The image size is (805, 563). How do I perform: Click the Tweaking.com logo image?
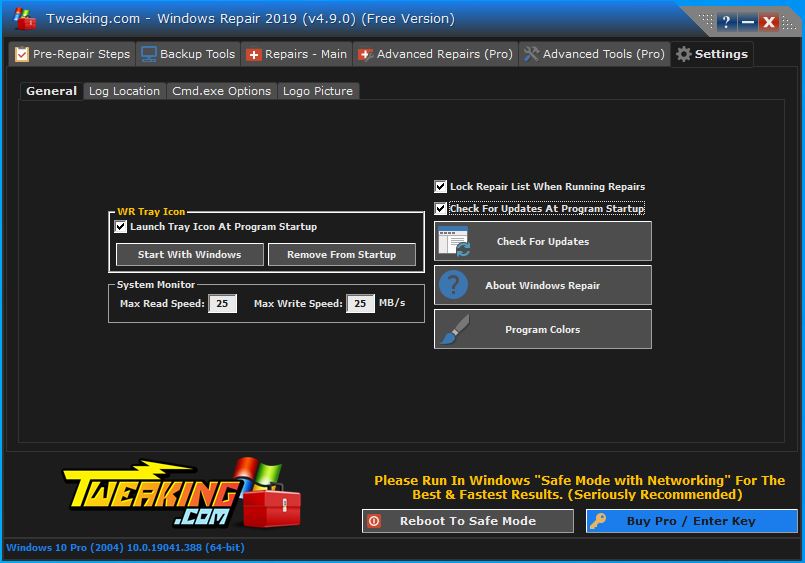(182, 494)
